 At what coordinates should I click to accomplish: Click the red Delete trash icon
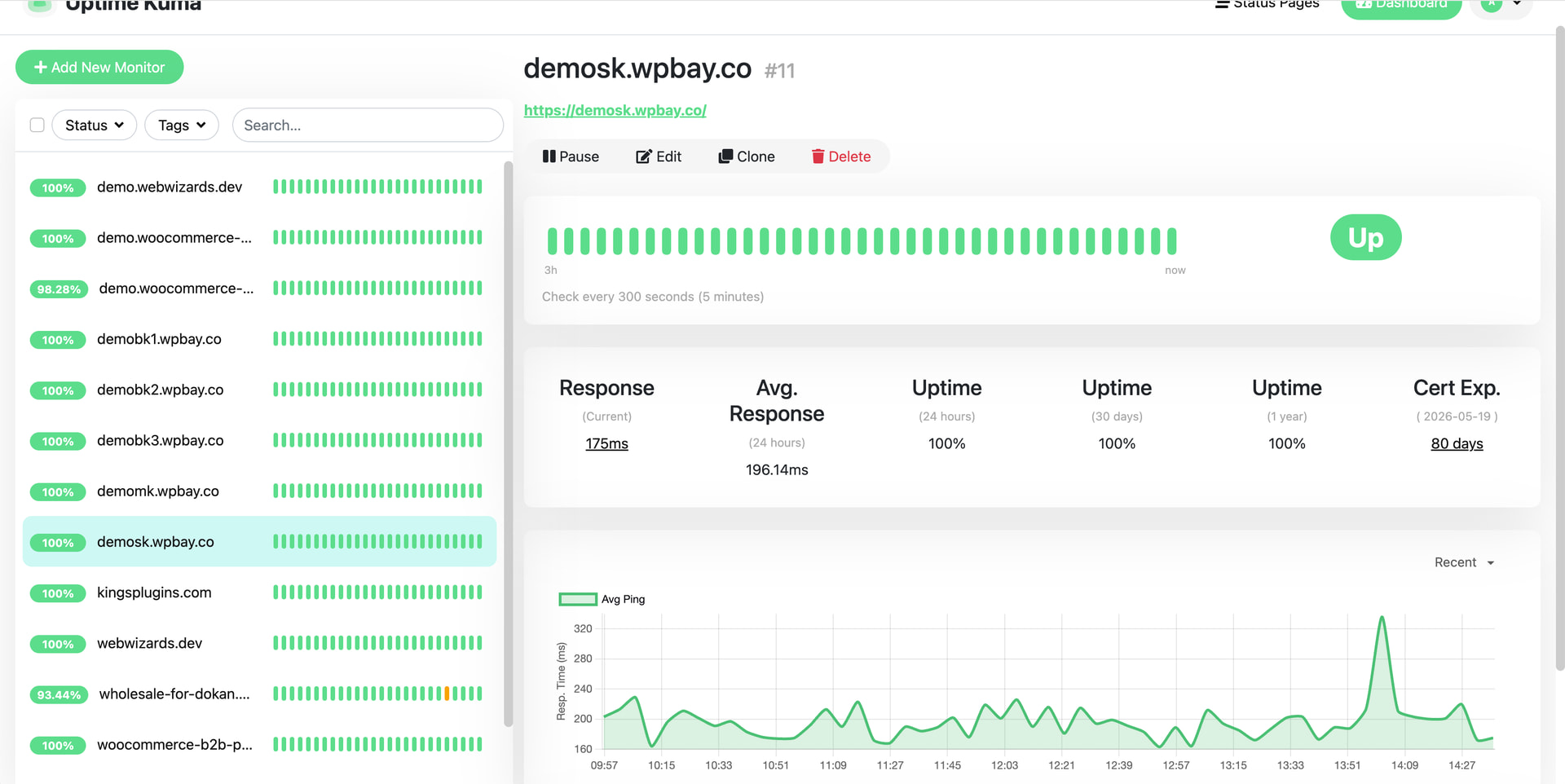pyautogui.click(x=818, y=156)
